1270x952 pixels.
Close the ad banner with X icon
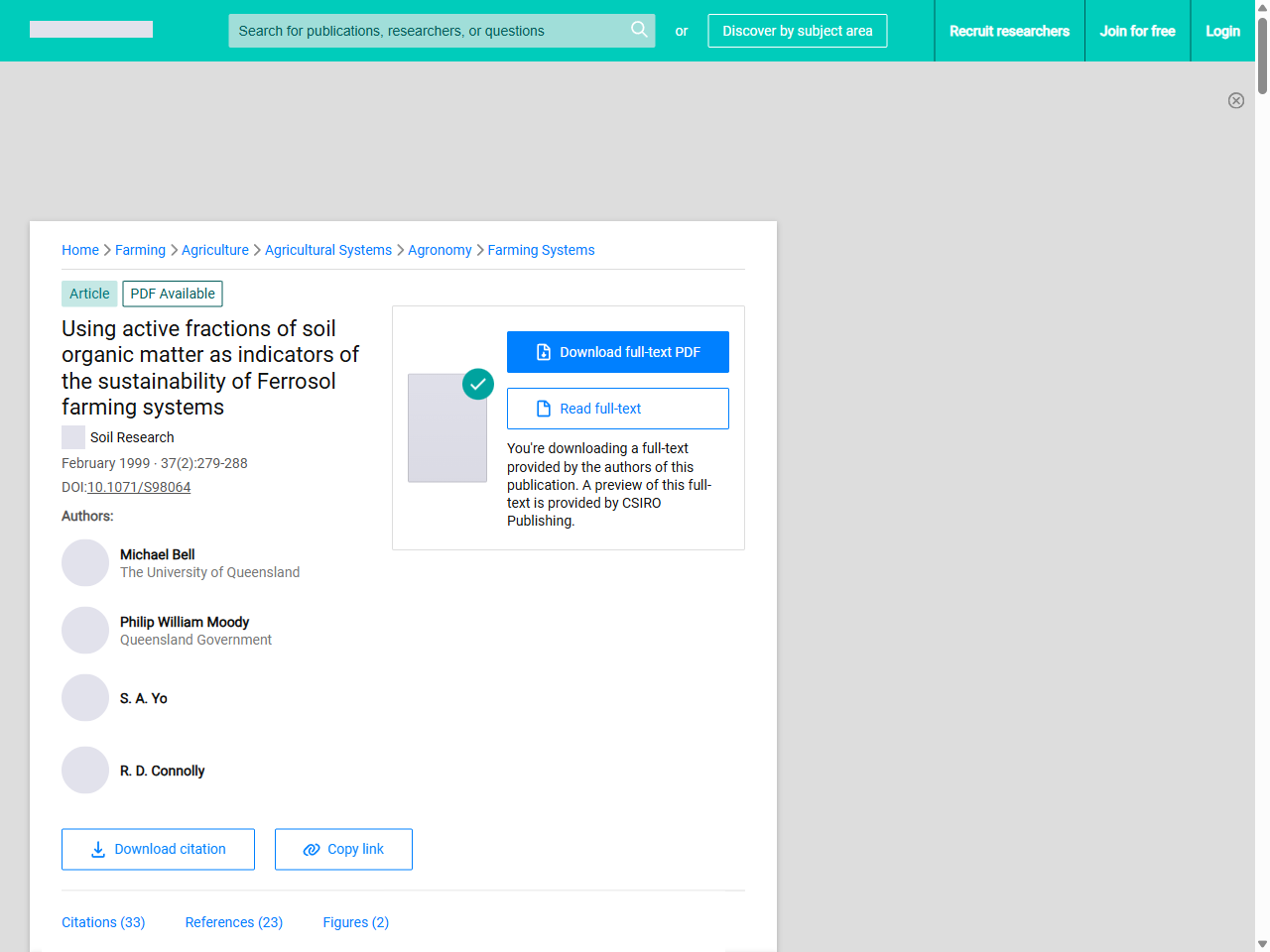click(1235, 100)
